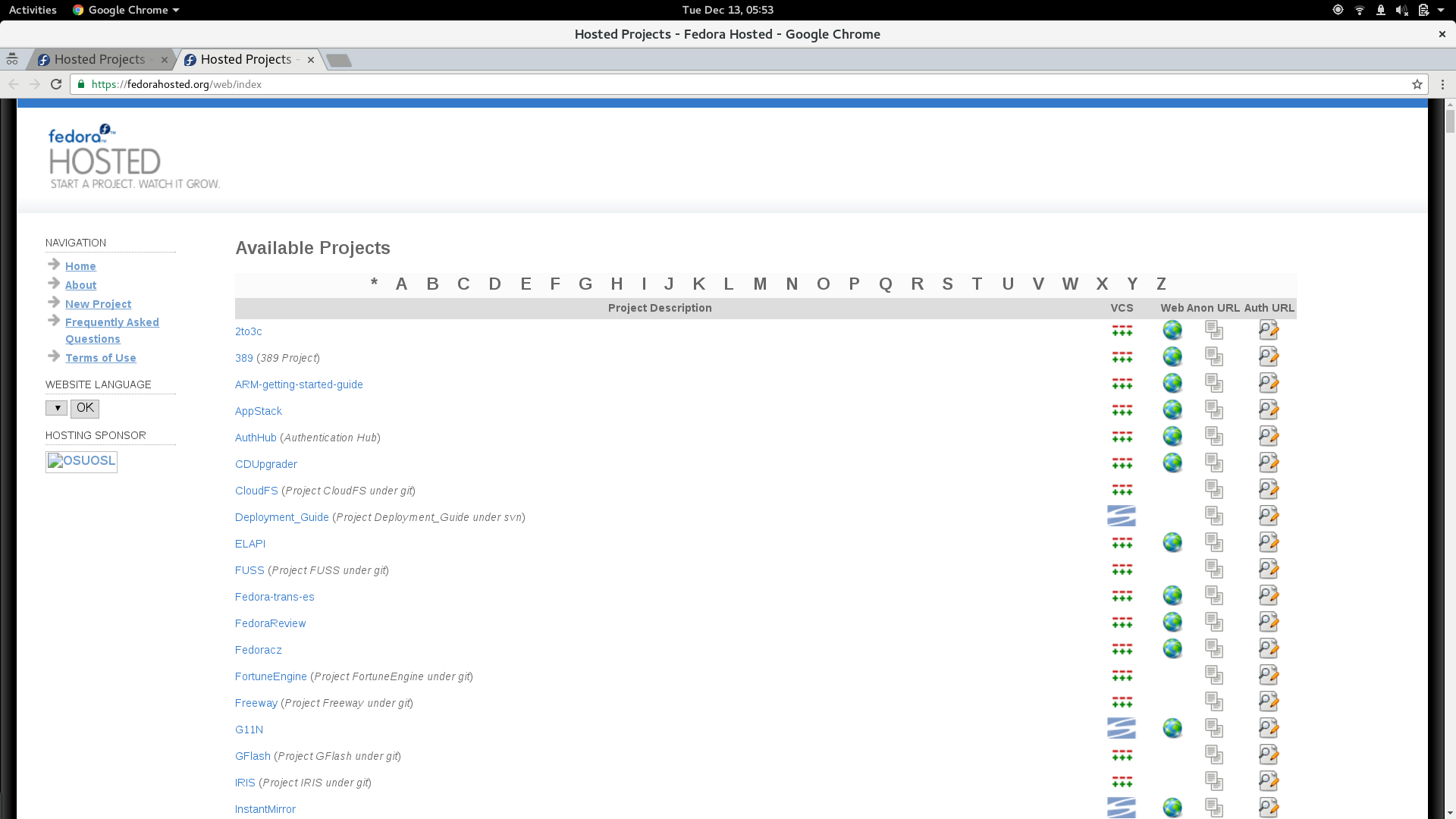Image resolution: width=1456 pixels, height=819 pixels.
Task: Click Anon URL copy icon for 389
Action: 1214,356
